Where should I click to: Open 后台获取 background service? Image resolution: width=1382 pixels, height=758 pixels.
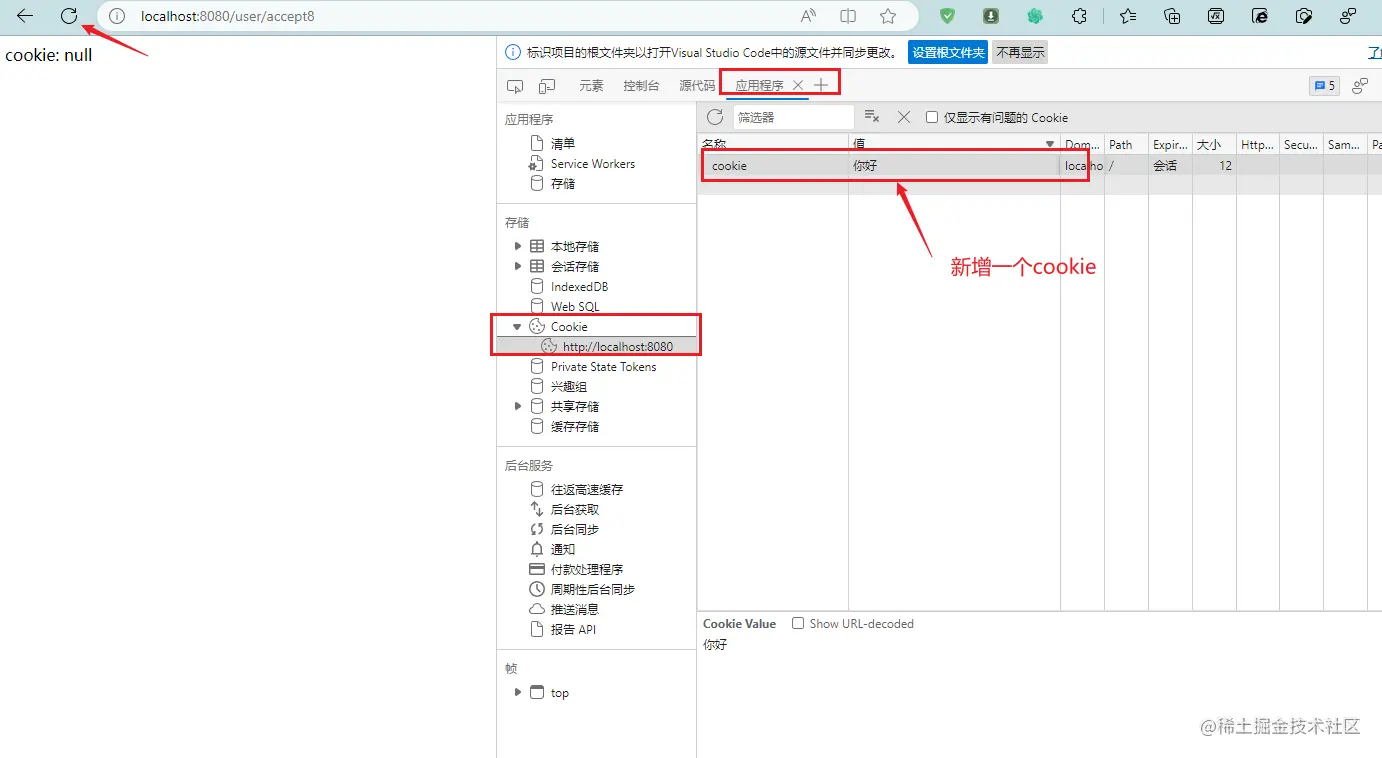tap(575, 509)
